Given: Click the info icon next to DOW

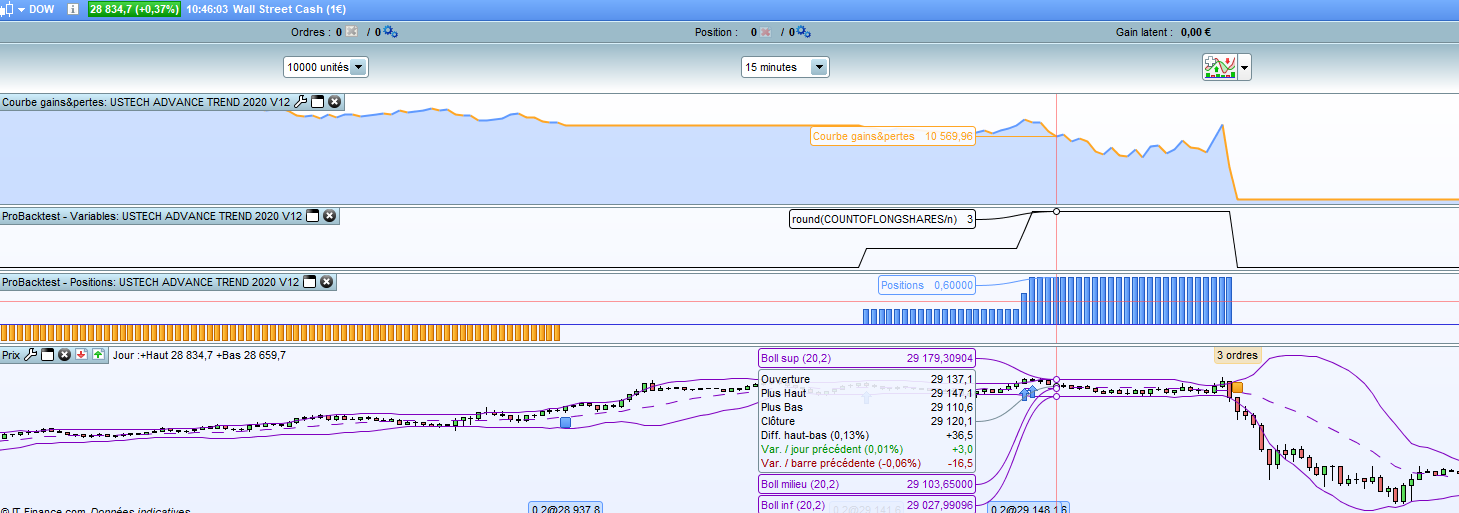Looking at the screenshot, I should click(x=73, y=9).
